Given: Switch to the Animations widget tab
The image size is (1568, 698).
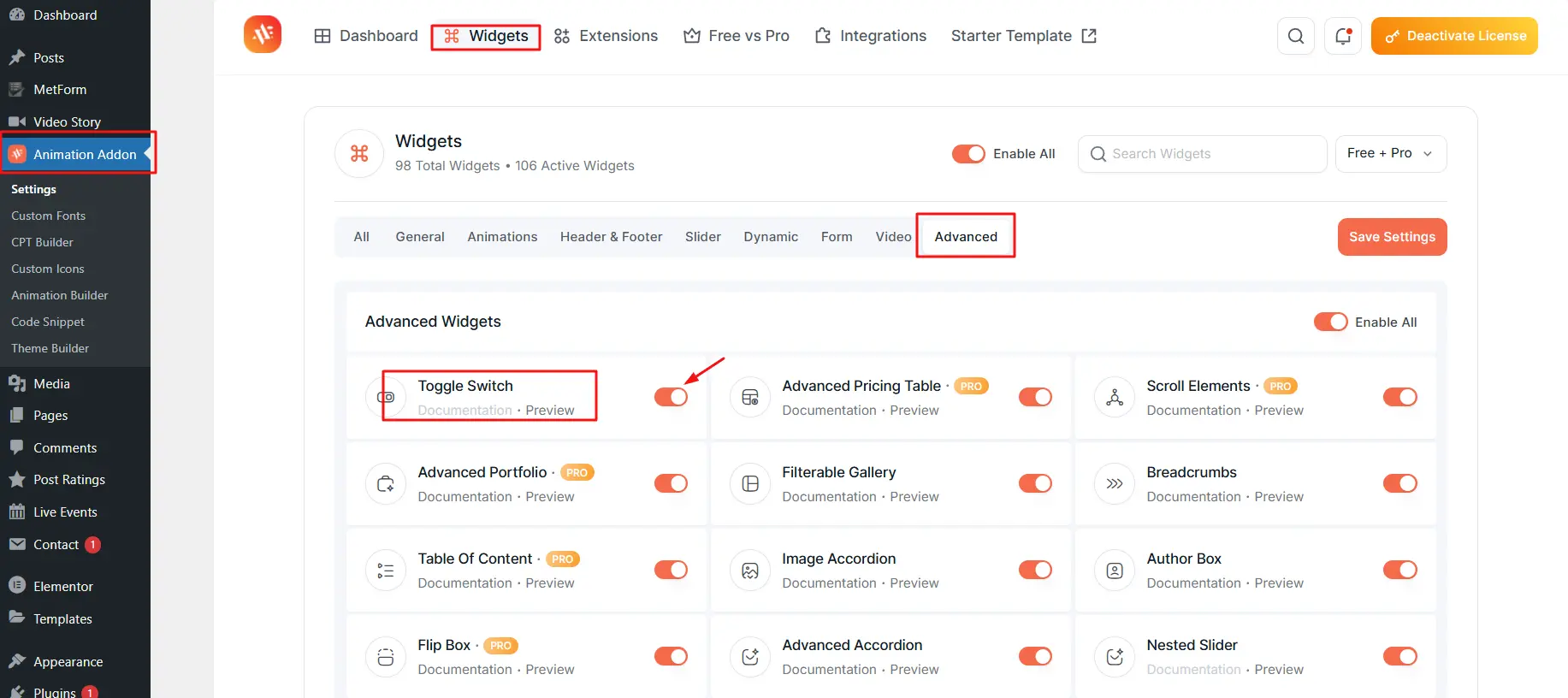Looking at the screenshot, I should coord(502,237).
